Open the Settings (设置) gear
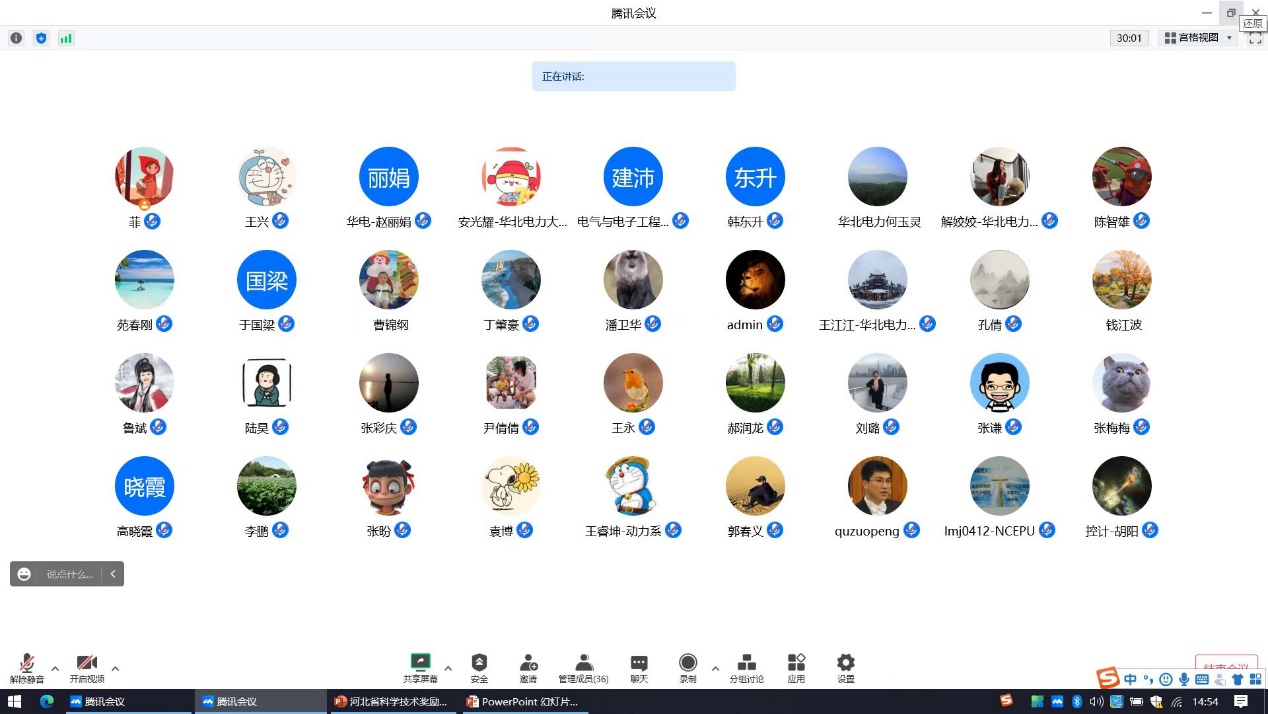 [x=846, y=666]
